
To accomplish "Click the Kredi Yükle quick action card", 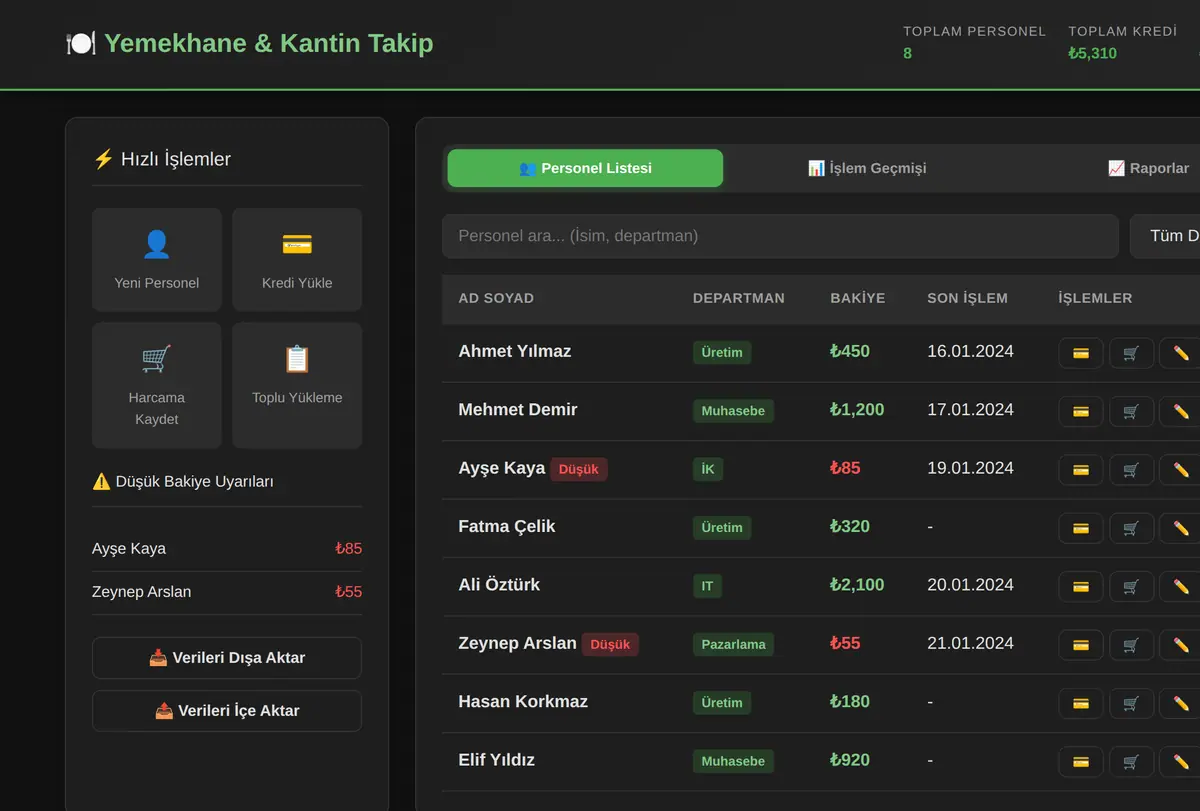I will pyautogui.click(x=297, y=260).
